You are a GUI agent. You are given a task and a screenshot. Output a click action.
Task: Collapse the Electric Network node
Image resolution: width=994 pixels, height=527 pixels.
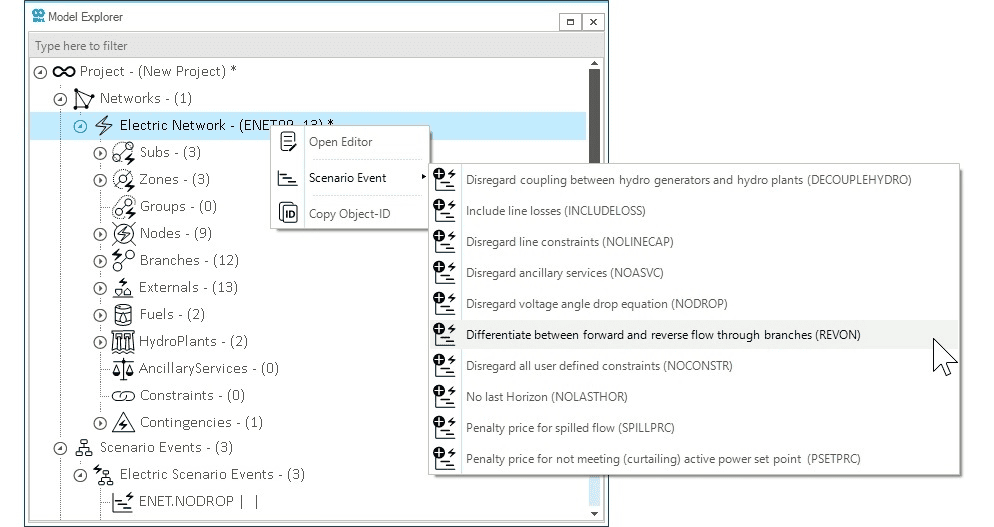[x=80, y=126]
